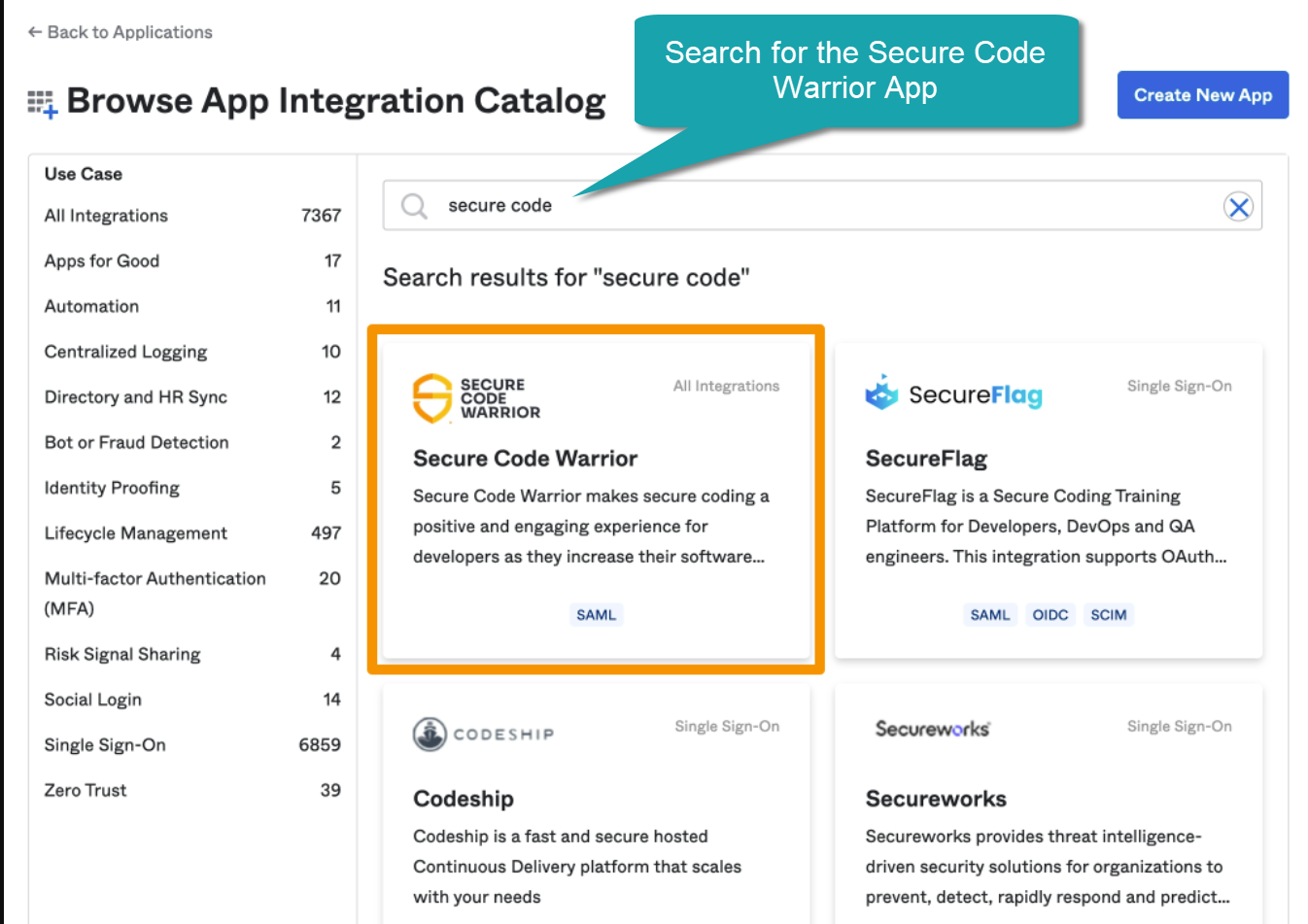Click the catalog grid icon beside the title
This screenshot has height=924, width=1308.
click(42, 103)
